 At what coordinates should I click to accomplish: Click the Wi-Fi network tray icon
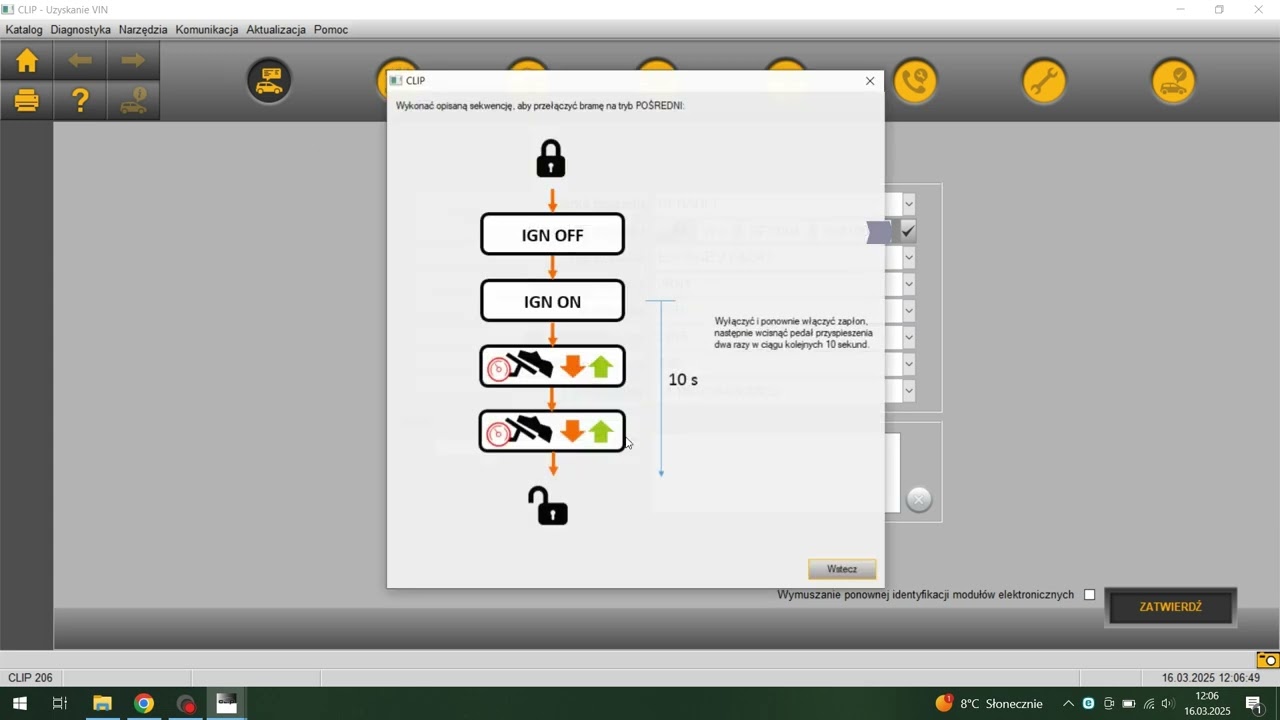1149,704
